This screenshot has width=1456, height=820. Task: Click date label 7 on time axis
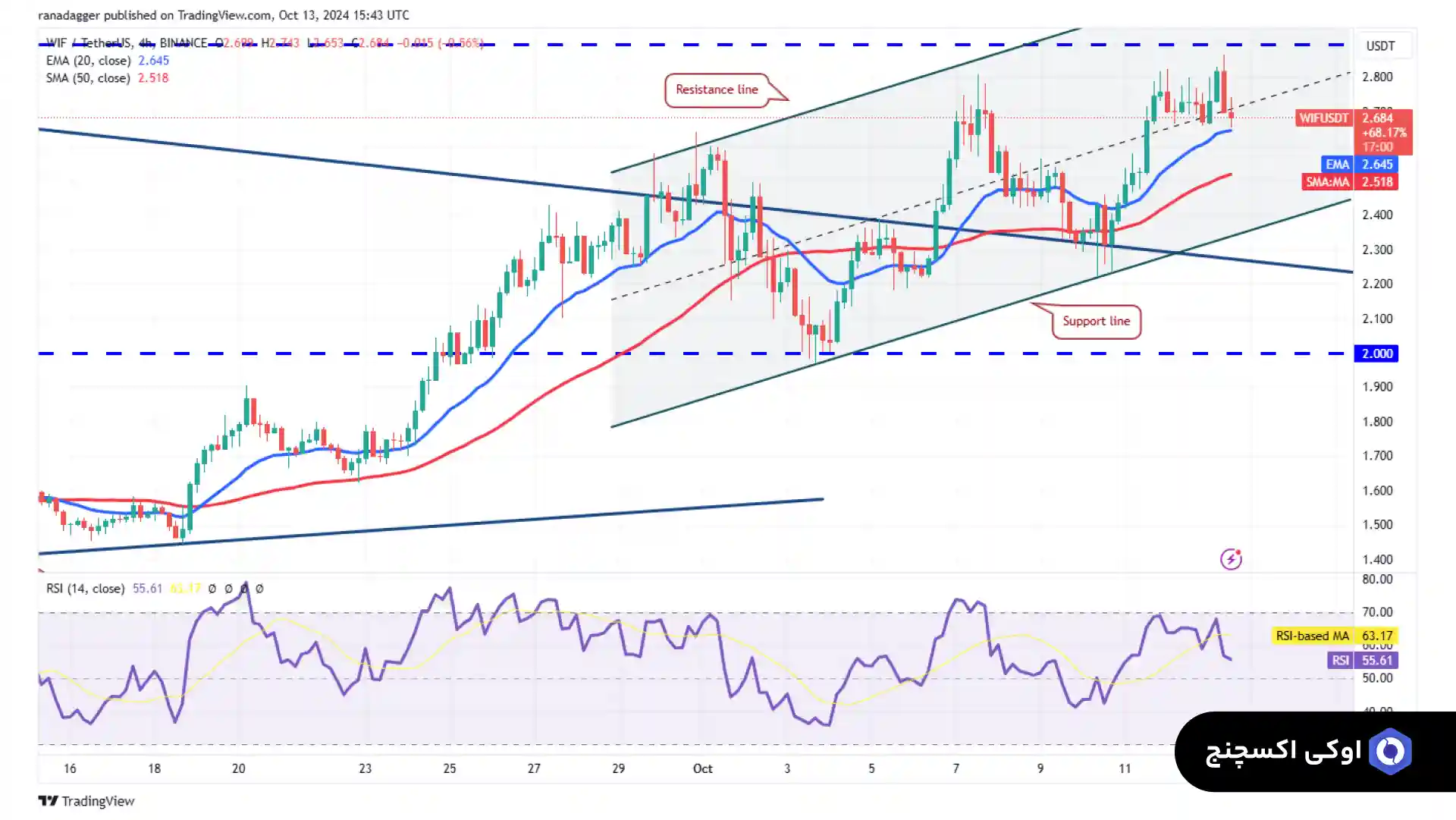point(956,768)
